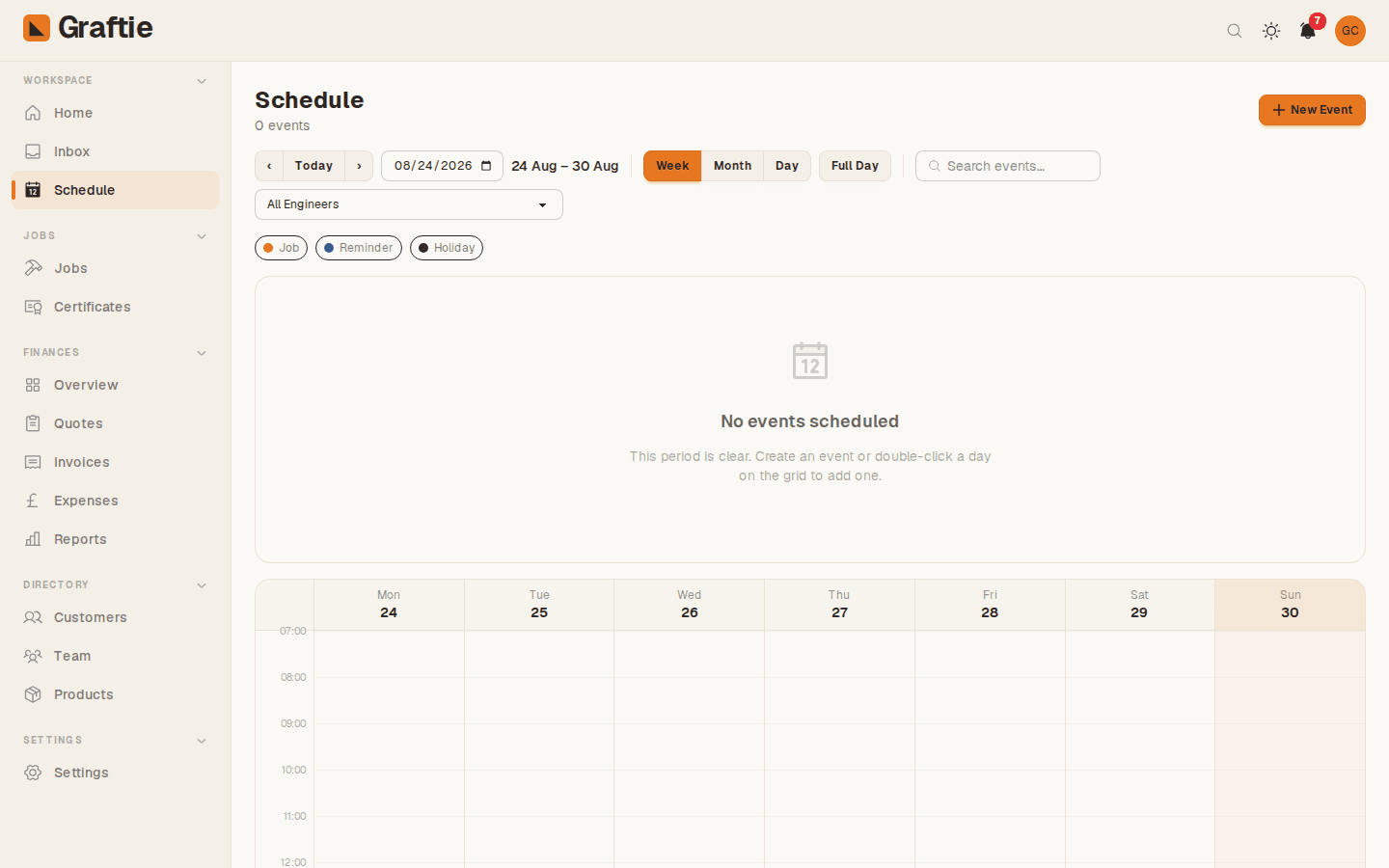1389x868 pixels.
Task: Click the Team group icon
Action: tap(33, 656)
